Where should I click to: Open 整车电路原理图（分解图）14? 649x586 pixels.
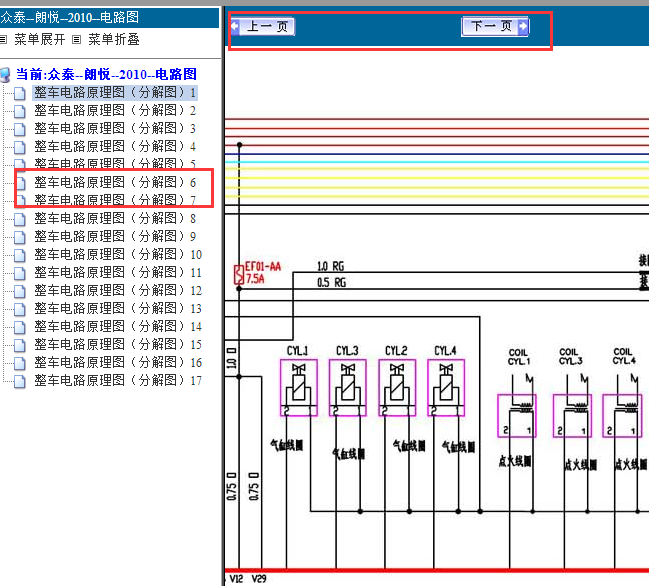click(118, 327)
